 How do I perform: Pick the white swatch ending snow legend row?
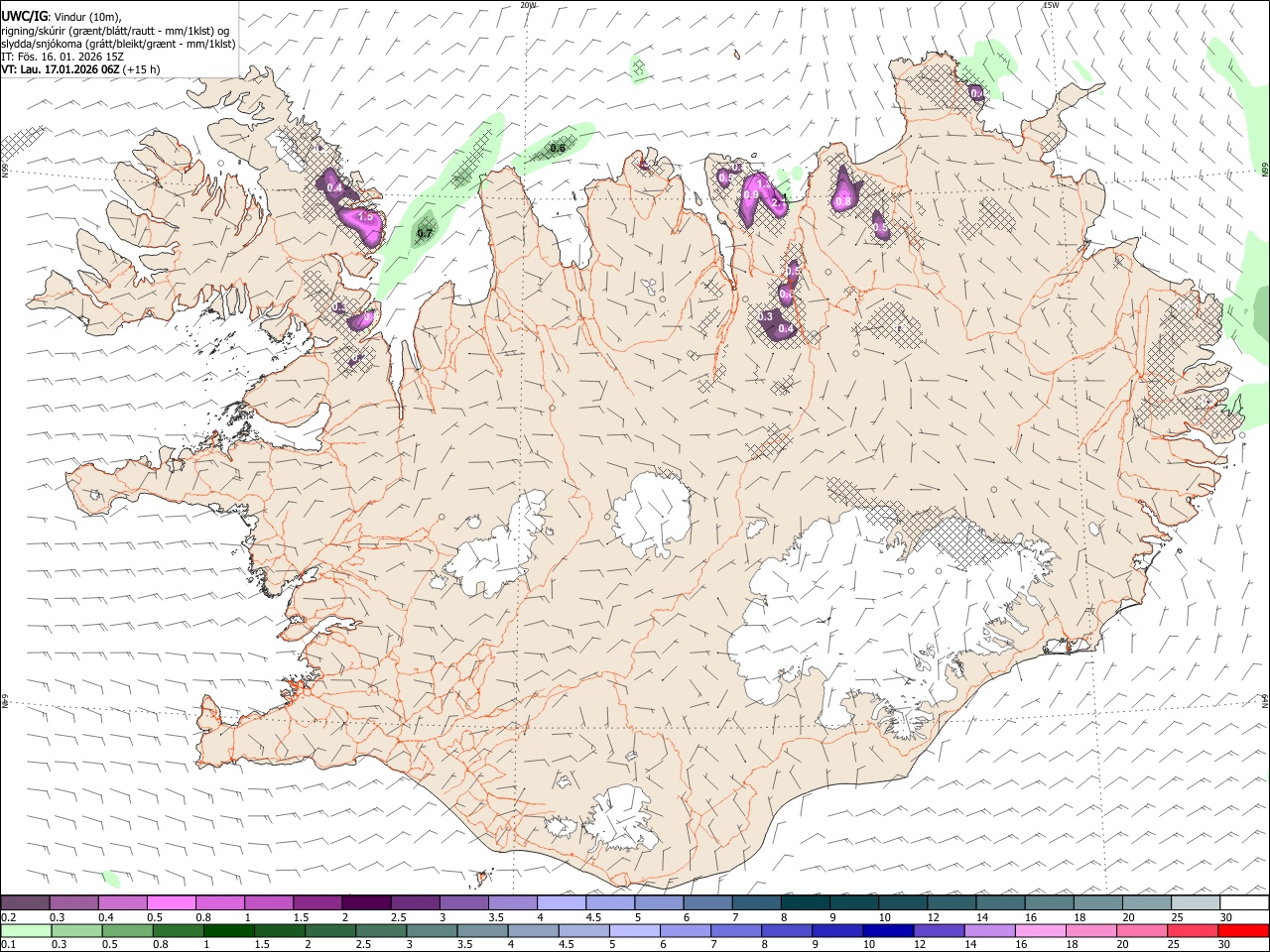pos(1244,903)
